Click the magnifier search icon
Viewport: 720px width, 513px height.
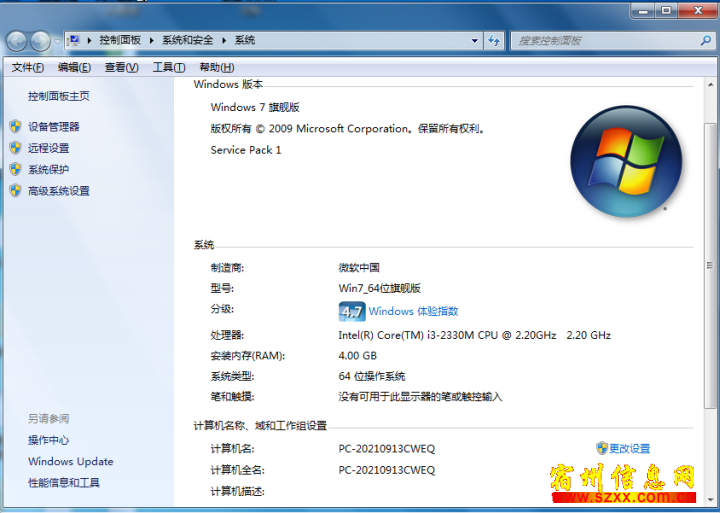[706, 41]
